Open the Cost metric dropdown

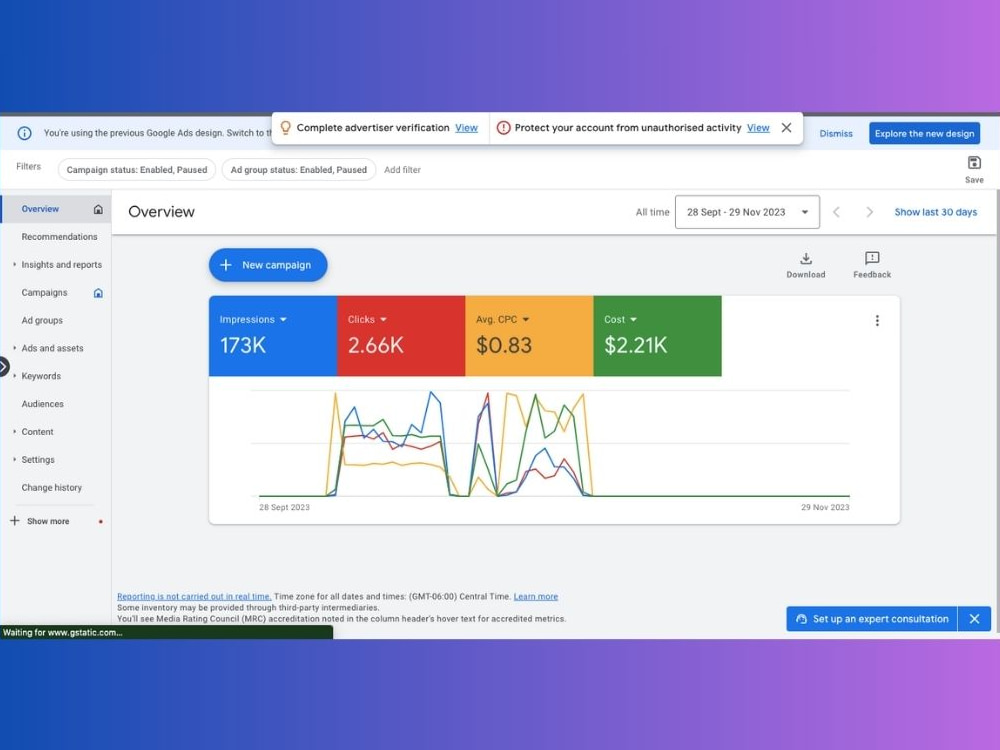click(x=633, y=320)
